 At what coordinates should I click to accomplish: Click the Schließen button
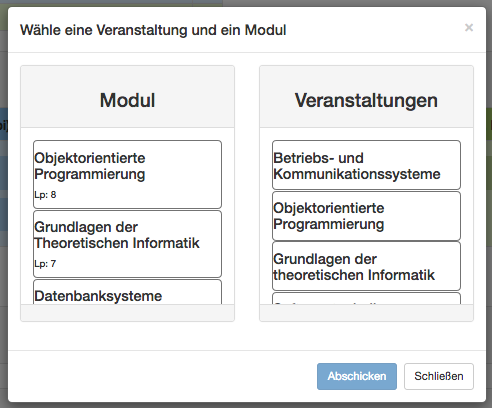(439, 376)
